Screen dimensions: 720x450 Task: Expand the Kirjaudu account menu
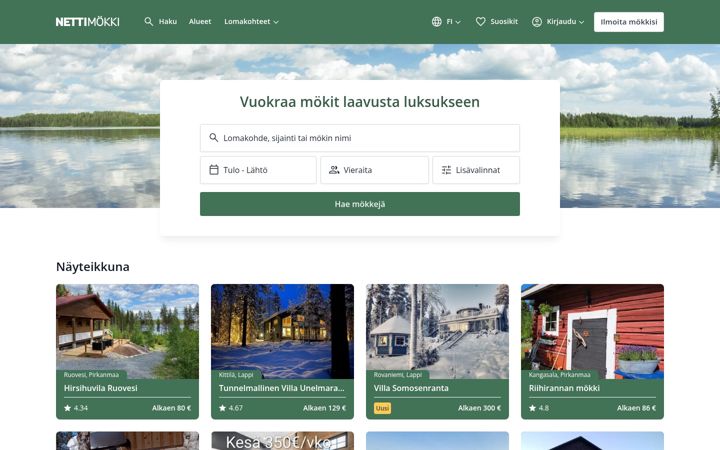[565, 22]
